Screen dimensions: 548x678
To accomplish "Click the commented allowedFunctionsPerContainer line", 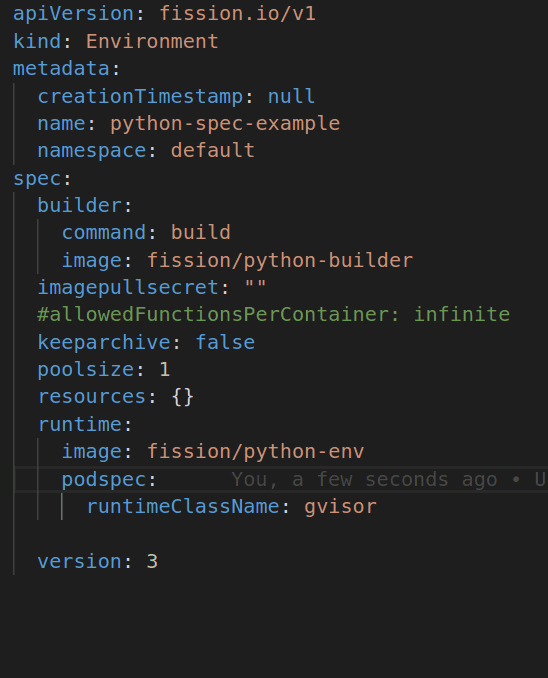I will pyautogui.click(x=274, y=314).
